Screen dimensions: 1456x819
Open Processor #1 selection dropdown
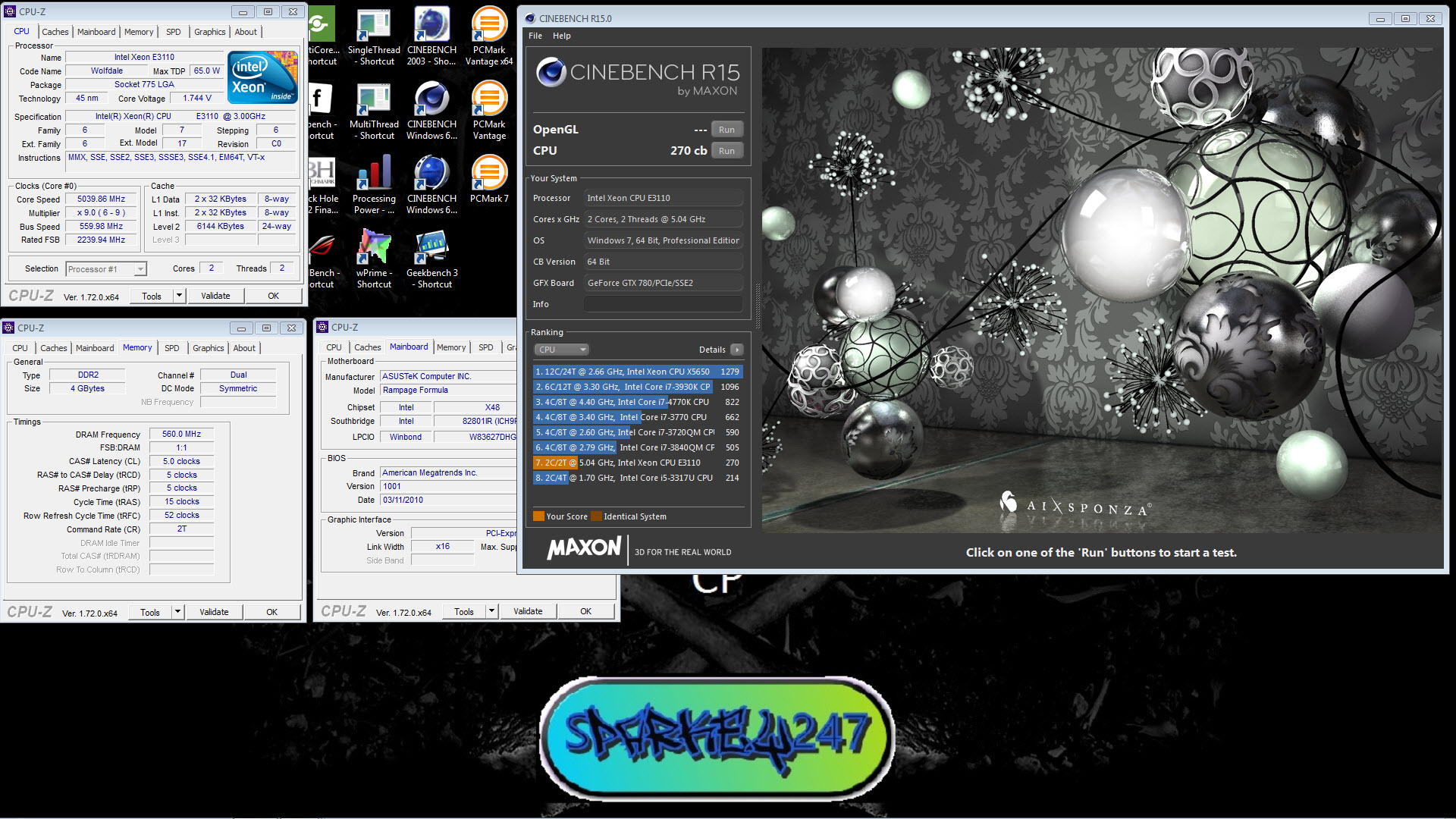105,269
